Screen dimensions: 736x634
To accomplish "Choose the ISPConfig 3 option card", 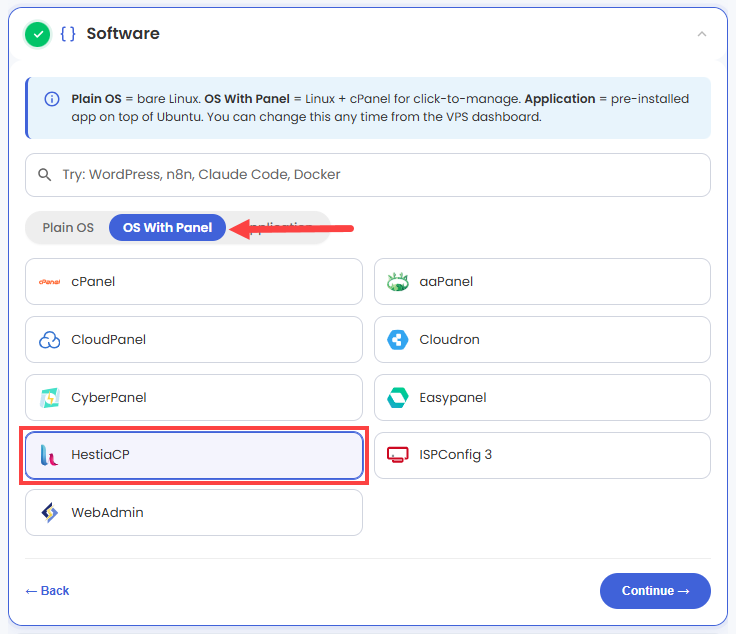I will click(x=542, y=455).
